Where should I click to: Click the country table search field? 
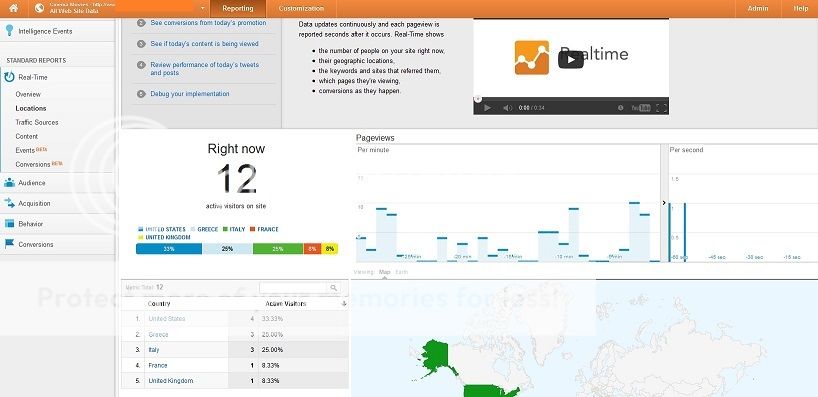click(293, 288)
